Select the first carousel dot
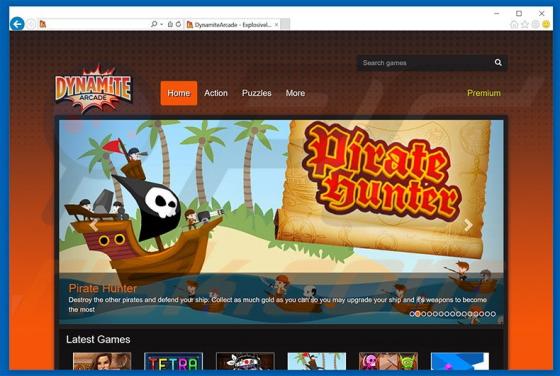The height and width of the screenshot is (376, 560). coord(412,314)
